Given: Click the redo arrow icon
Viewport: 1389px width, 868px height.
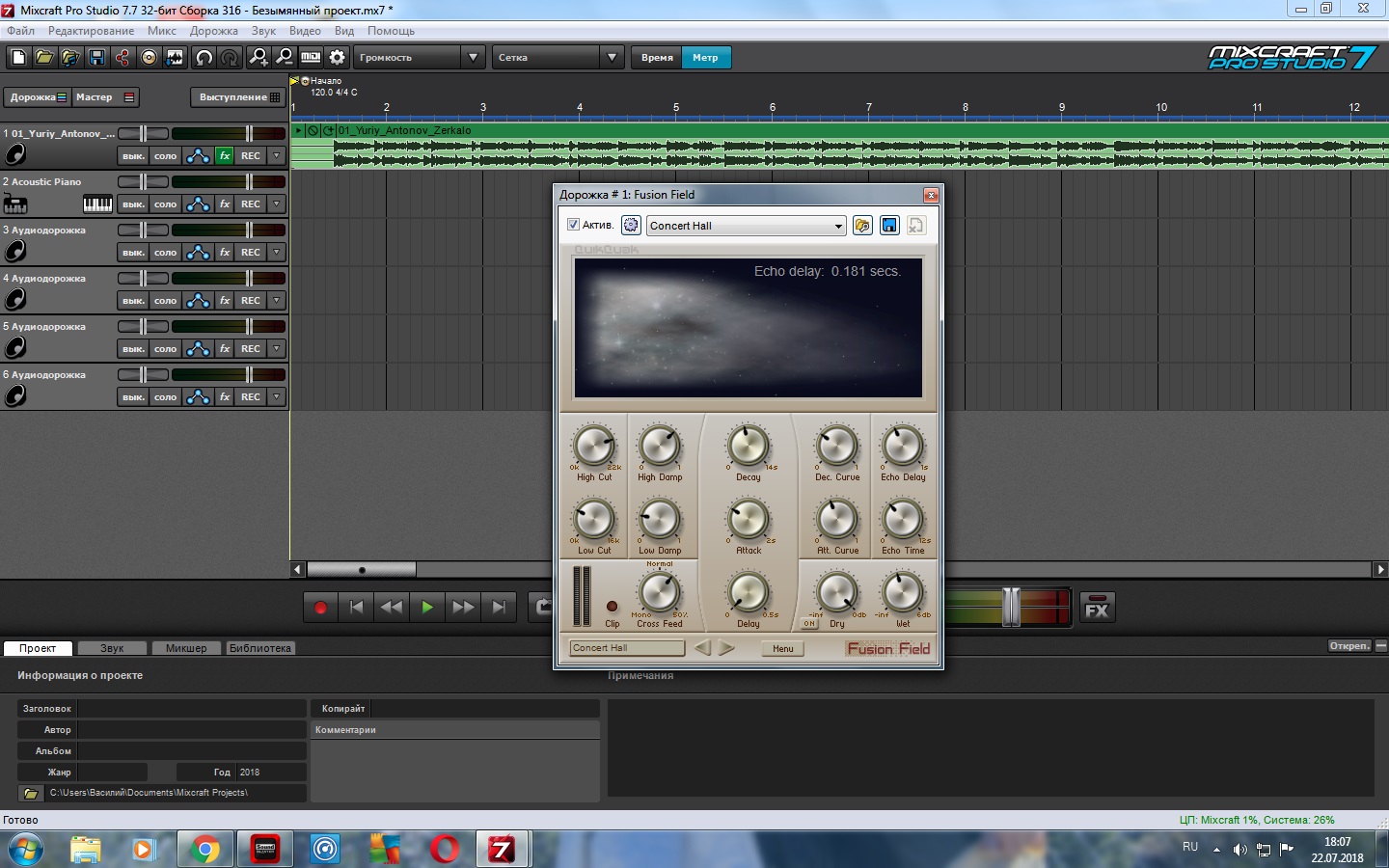Looking at the screenshot, I should click(230, 58).
